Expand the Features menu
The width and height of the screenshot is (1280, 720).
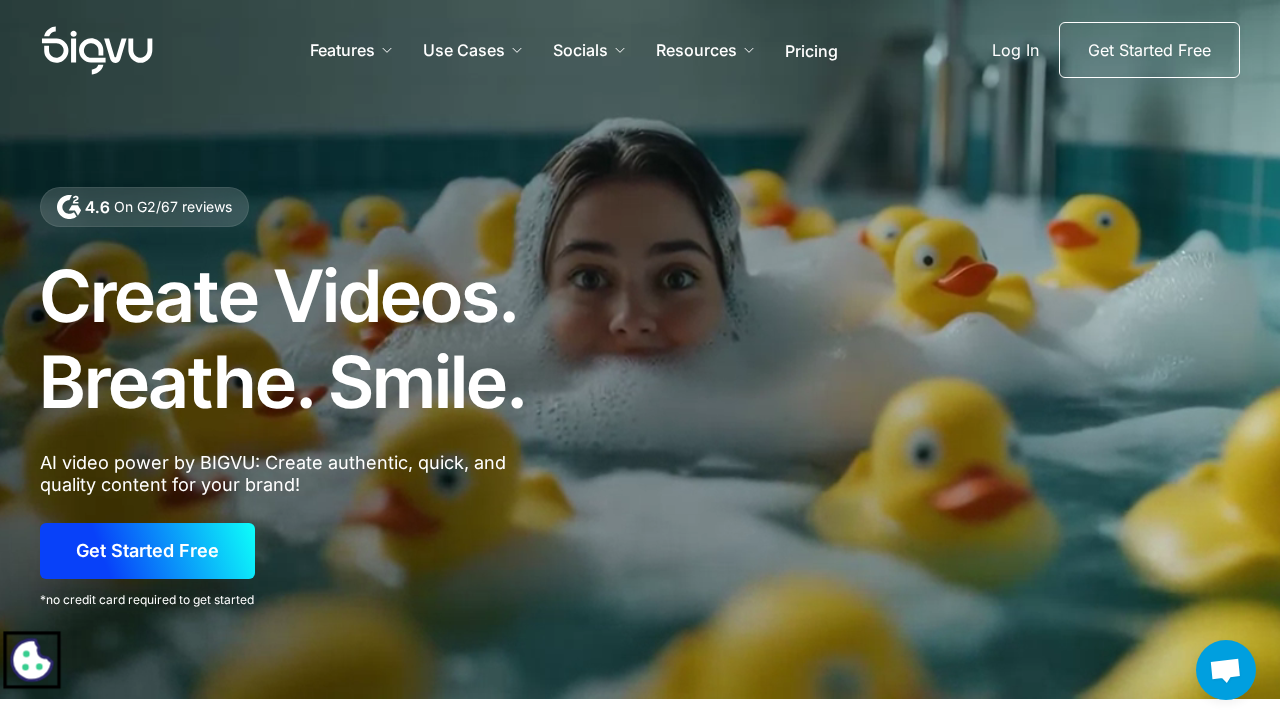342,49
